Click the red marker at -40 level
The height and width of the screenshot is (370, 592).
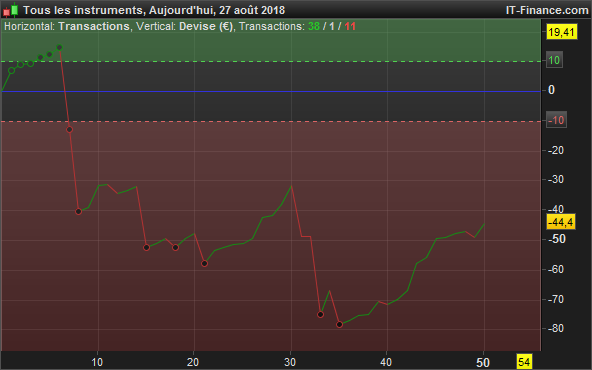pos(79,211)
